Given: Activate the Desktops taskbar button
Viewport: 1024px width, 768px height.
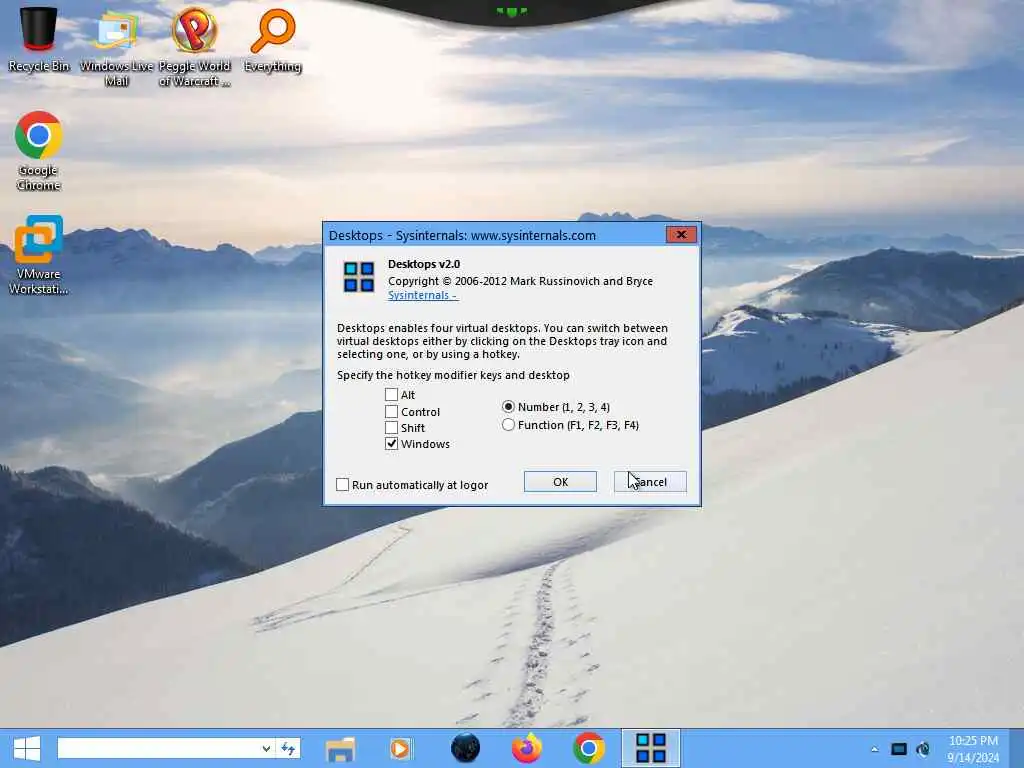Looking at the screenshot, I should click(650, 748).
